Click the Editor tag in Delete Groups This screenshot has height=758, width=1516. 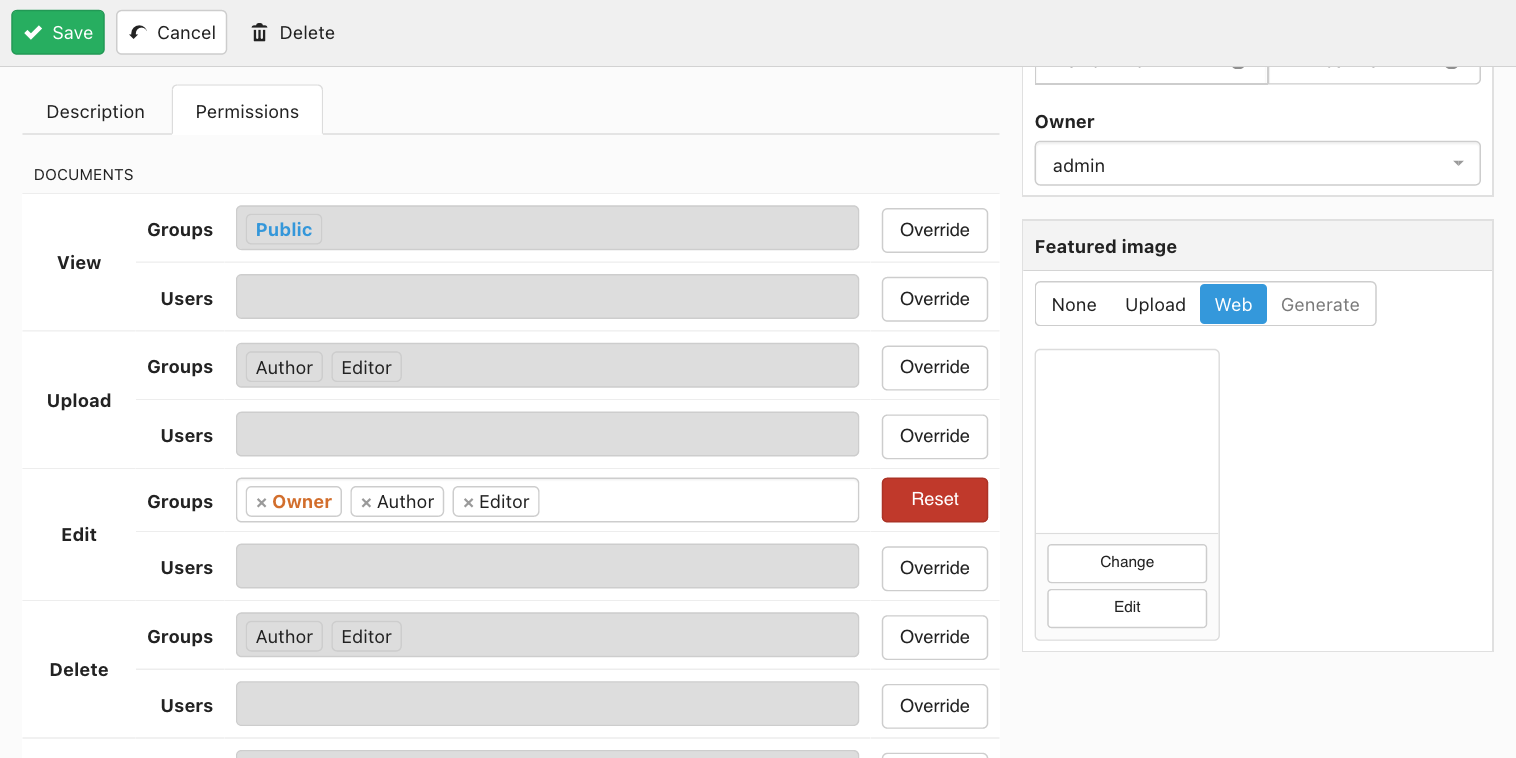[366, 637]
